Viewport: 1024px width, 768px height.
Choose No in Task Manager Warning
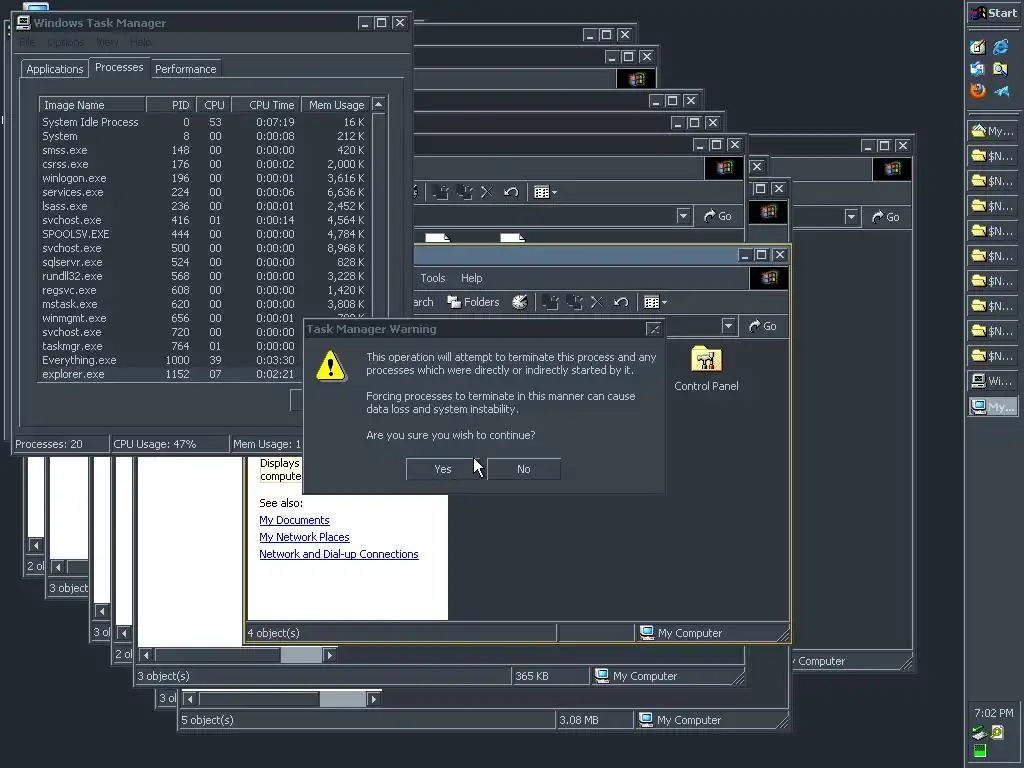coord(524,469)
